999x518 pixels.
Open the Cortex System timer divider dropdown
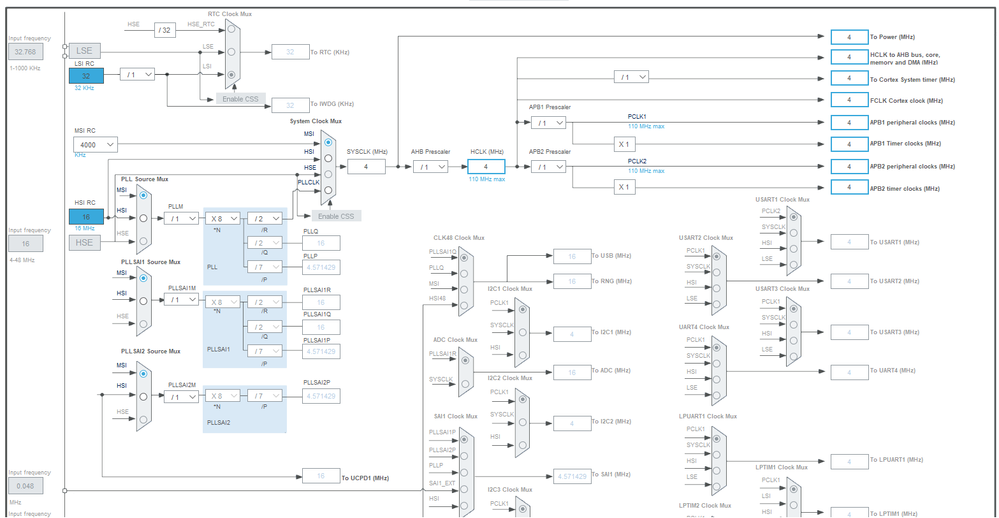coord(631,77)
